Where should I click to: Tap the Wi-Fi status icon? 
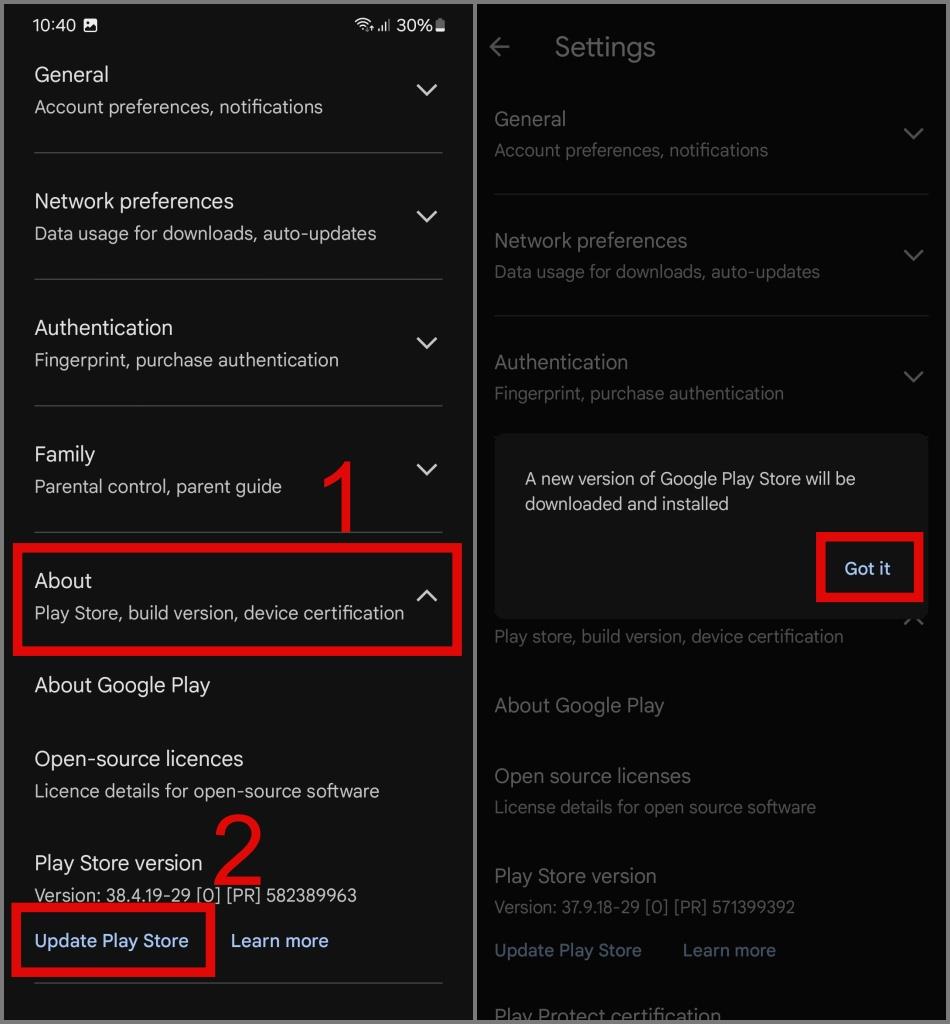coord(363,25)
